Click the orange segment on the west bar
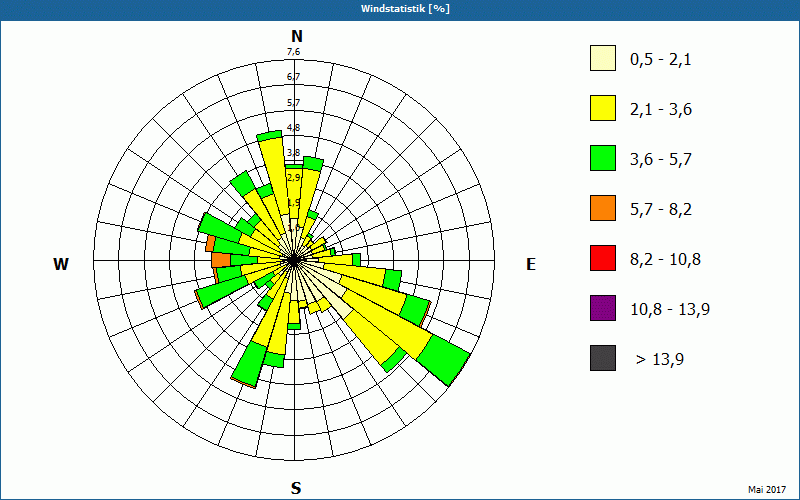This screenshot has width=800, height=500. [x=221, y=260]
